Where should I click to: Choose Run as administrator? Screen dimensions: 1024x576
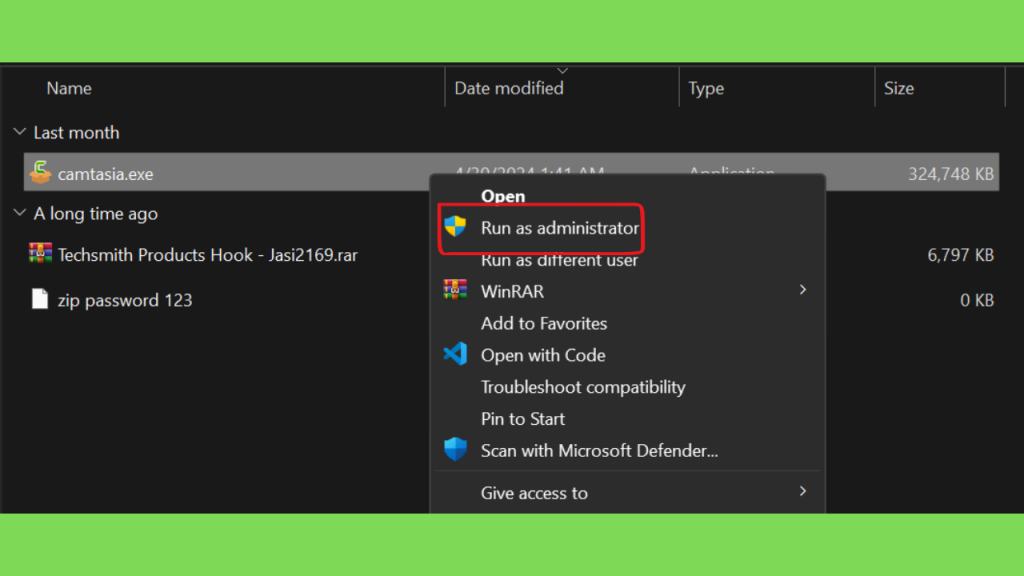tap(560, 228)
